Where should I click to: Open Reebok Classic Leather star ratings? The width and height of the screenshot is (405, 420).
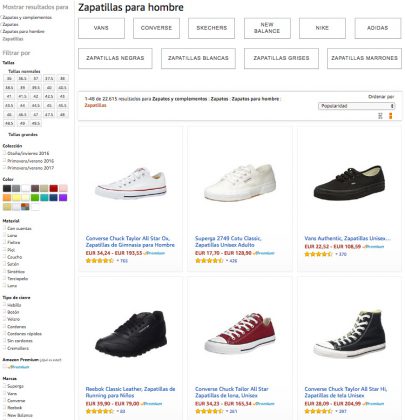pos(99,411)
